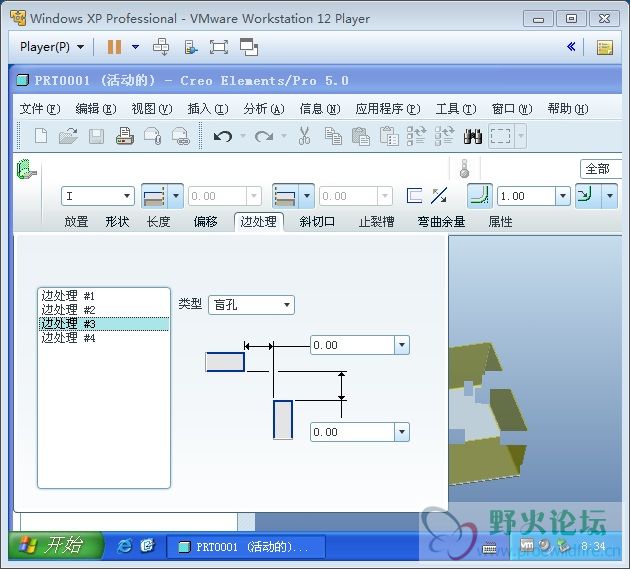
Task: Click the Regeneration manager icon
Action: 444,136
